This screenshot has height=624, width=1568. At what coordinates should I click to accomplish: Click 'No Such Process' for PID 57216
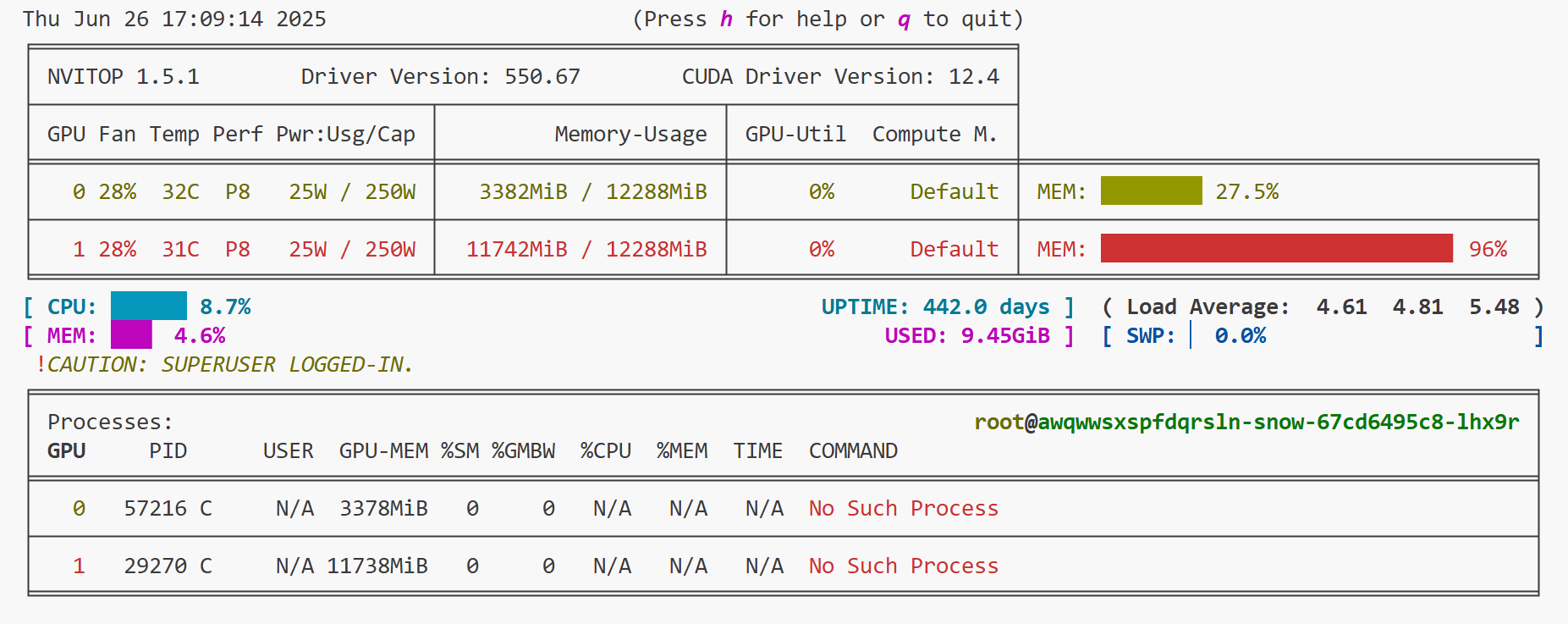[904, 508]
